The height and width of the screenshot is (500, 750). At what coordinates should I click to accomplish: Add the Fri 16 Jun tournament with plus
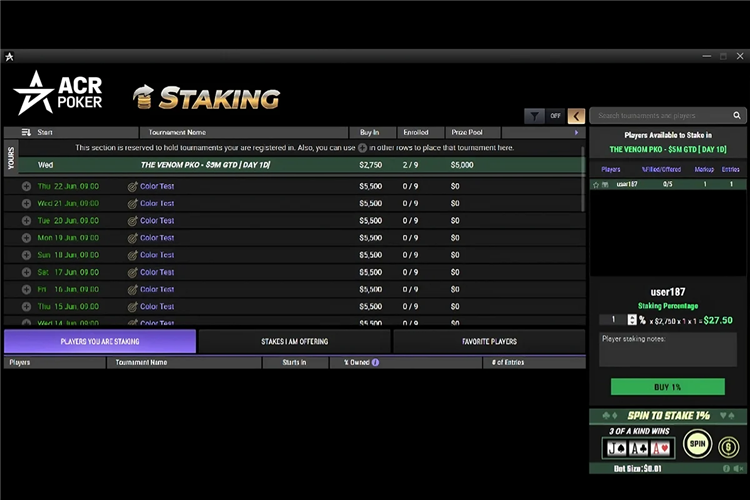(26, 289)
